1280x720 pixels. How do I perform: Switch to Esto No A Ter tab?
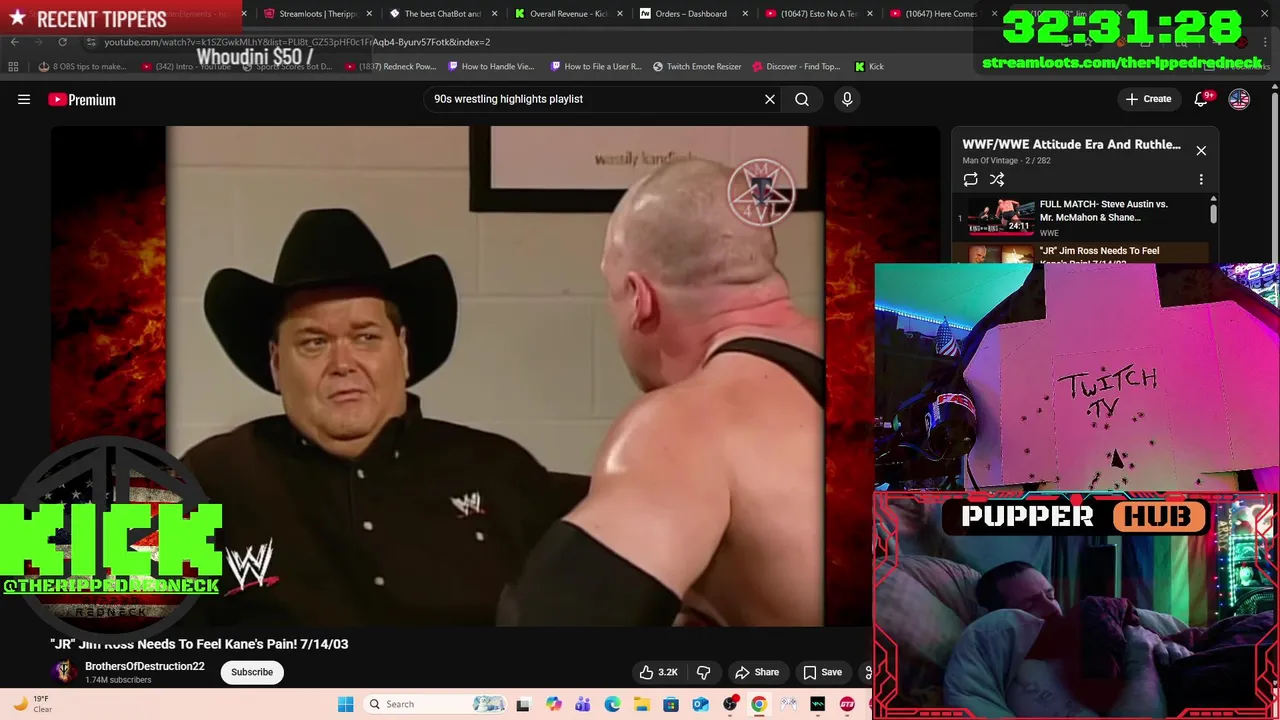[818, 14]
